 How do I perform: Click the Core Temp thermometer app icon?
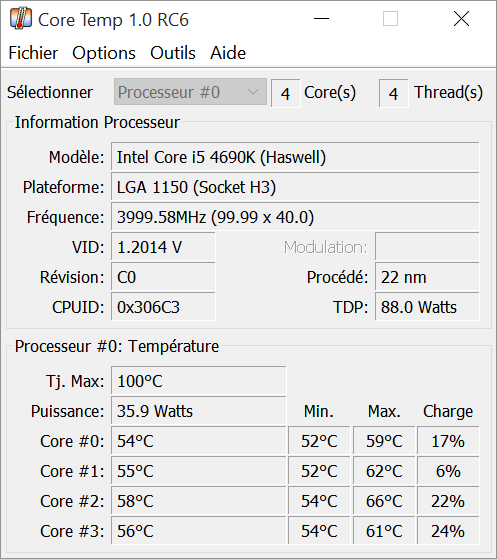tap(21, 19)
